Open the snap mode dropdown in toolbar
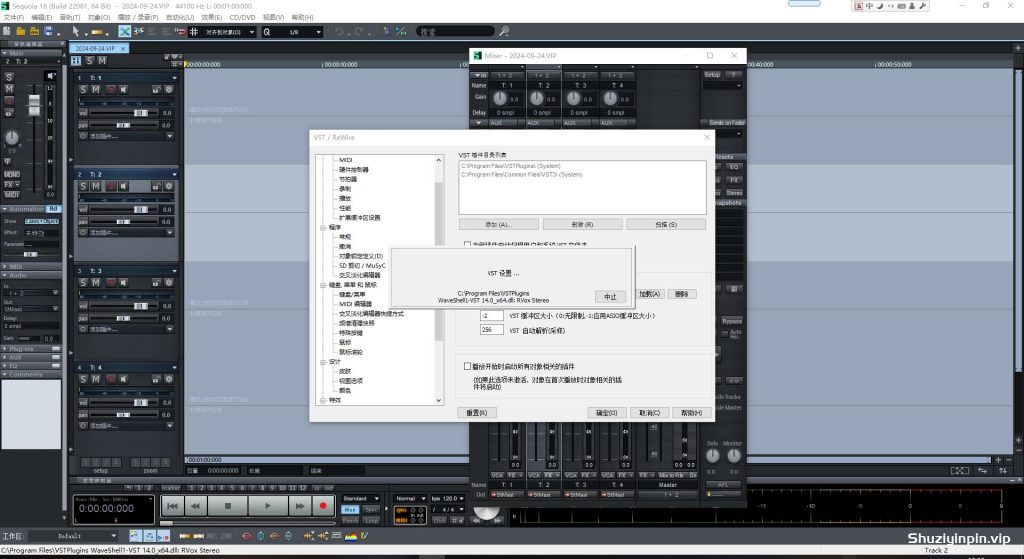 click(252, 32)
